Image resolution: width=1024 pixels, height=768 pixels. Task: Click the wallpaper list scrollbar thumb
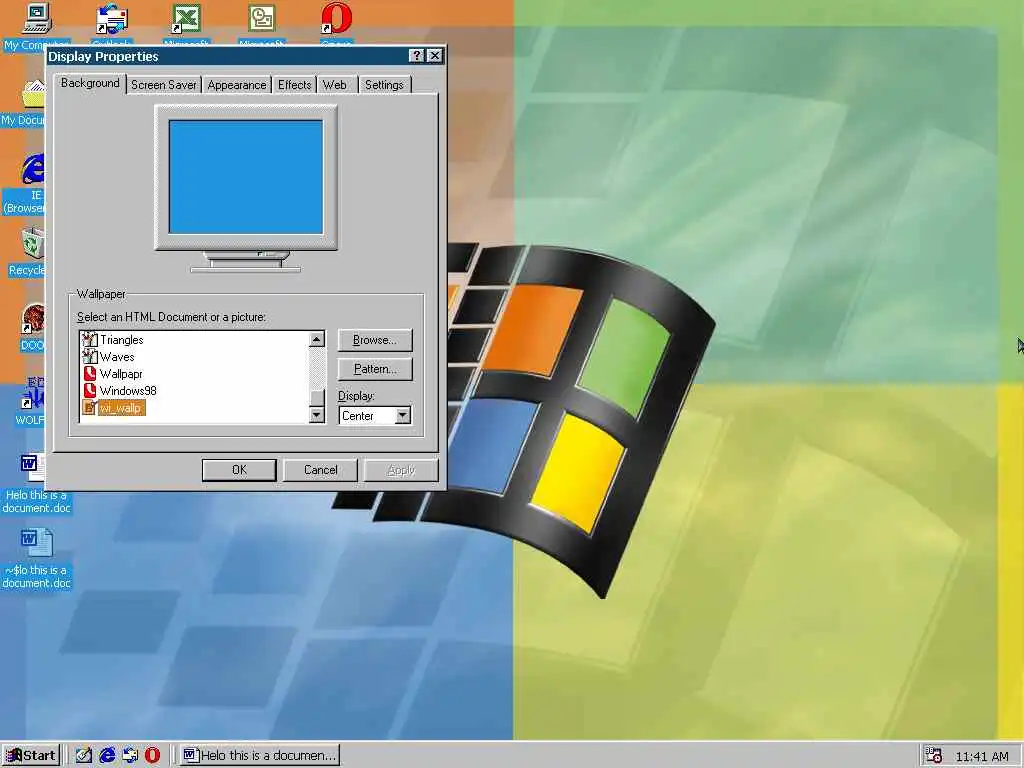click(x=317, y=398)
